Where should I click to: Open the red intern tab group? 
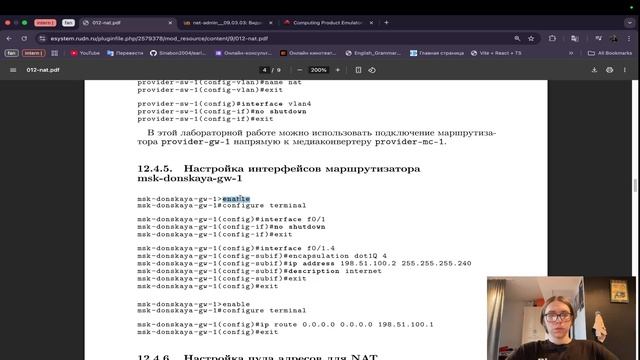click(45, 23)
